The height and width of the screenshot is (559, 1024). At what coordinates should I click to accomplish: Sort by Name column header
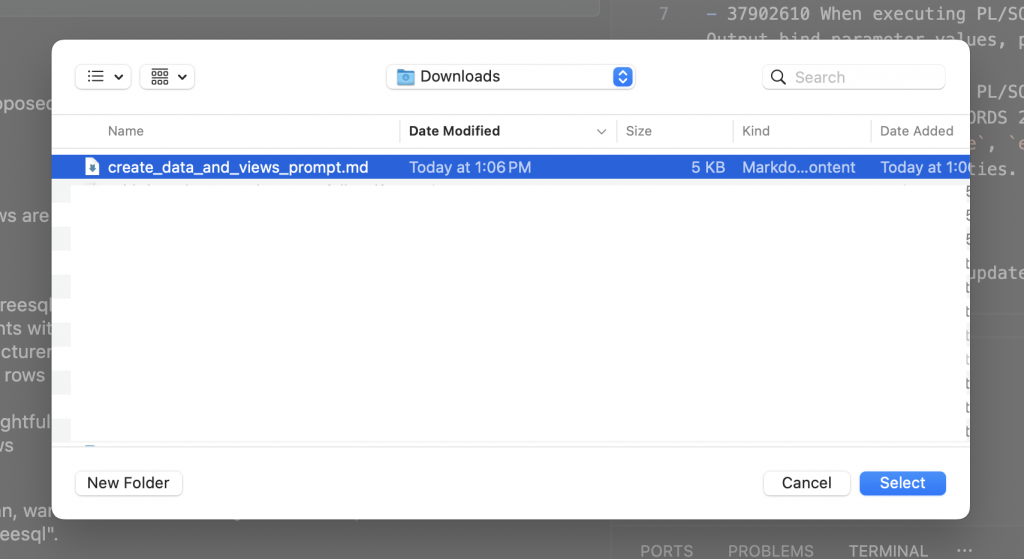(x=125, y=131)
